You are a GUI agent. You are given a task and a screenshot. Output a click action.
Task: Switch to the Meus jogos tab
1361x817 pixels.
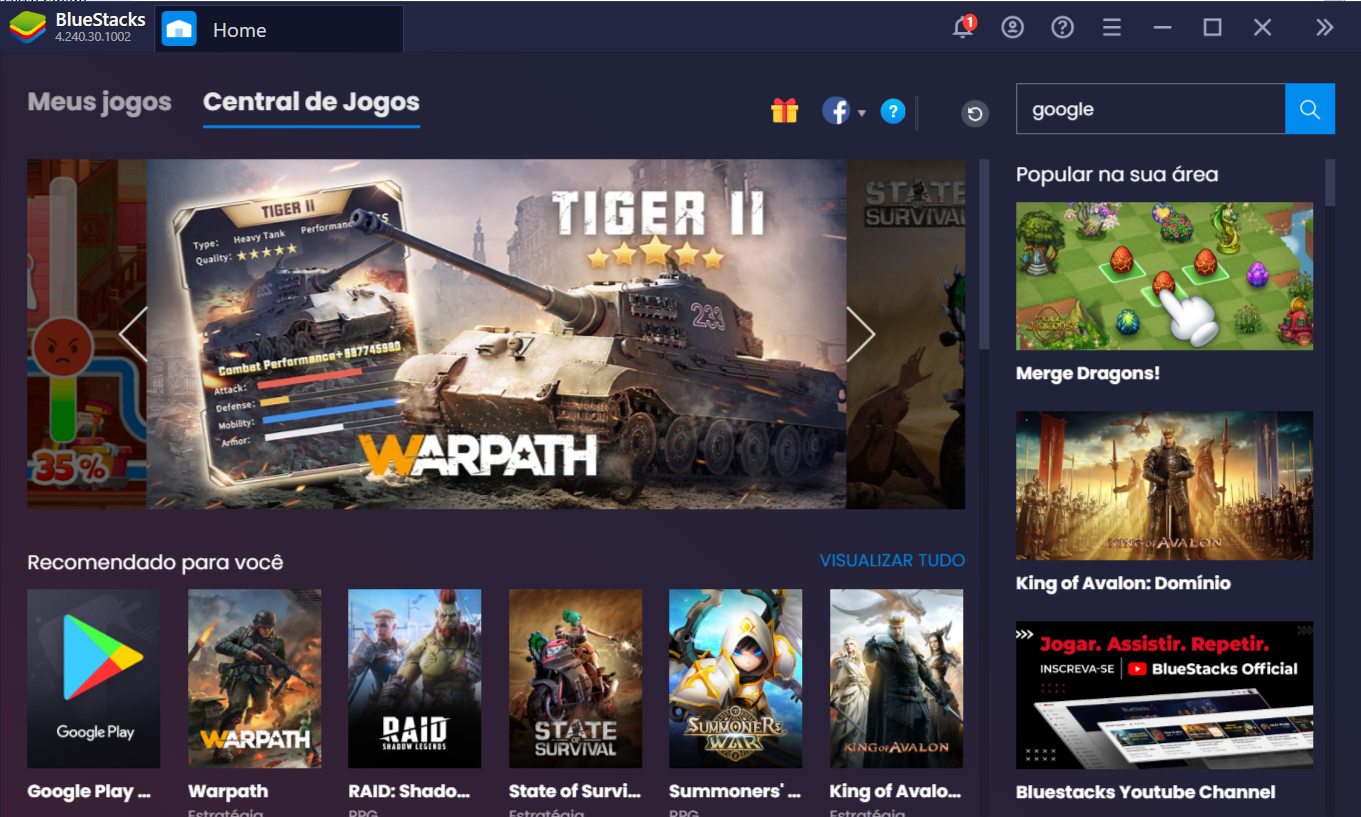100,102
